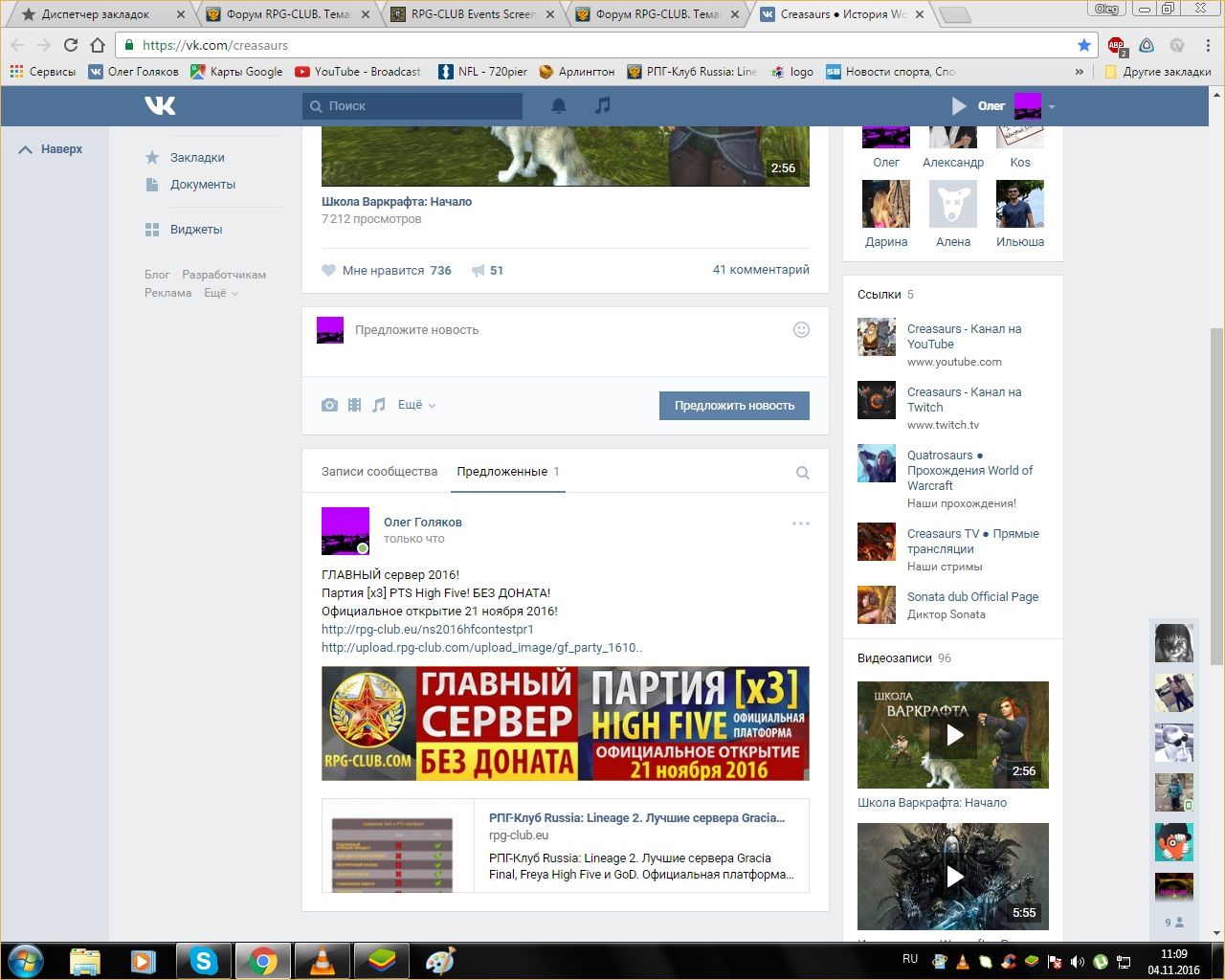The width and height of the screenshot is (1225, 980).
Task: Click the share megaphone icon
Action: (x=479, y=271)
